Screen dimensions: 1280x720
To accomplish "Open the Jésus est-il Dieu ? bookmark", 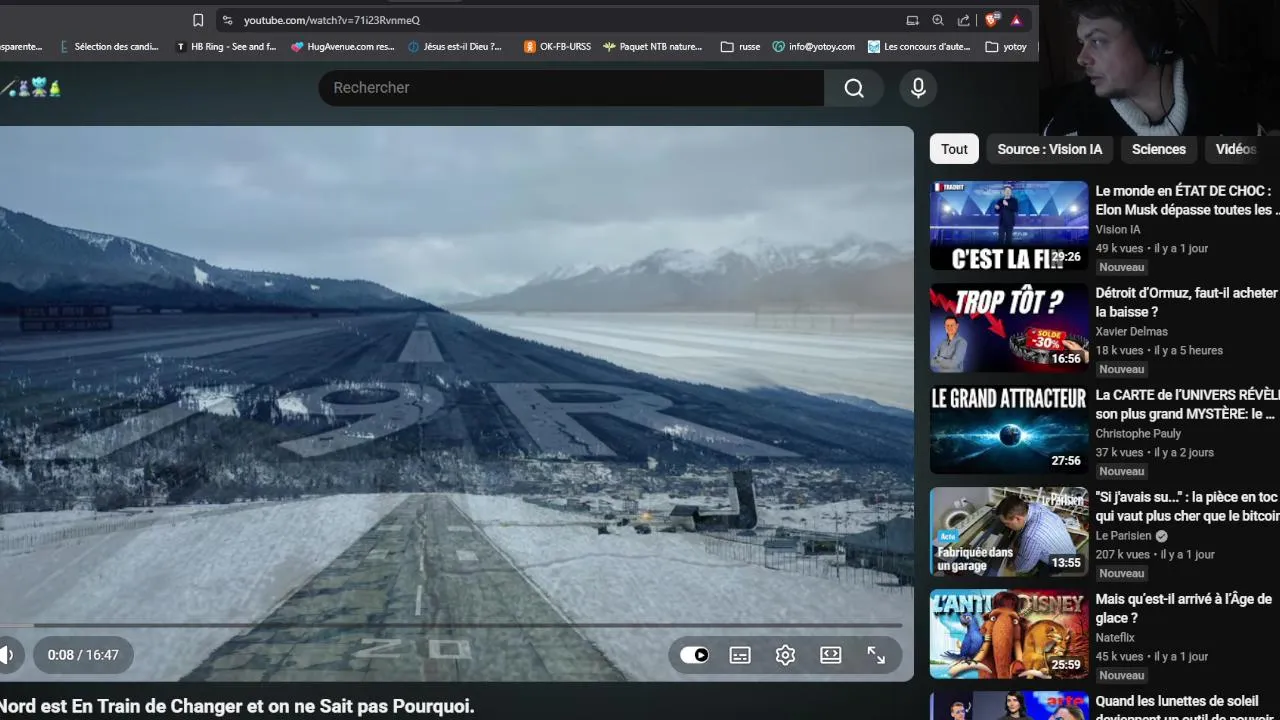I will pos(455,46).
